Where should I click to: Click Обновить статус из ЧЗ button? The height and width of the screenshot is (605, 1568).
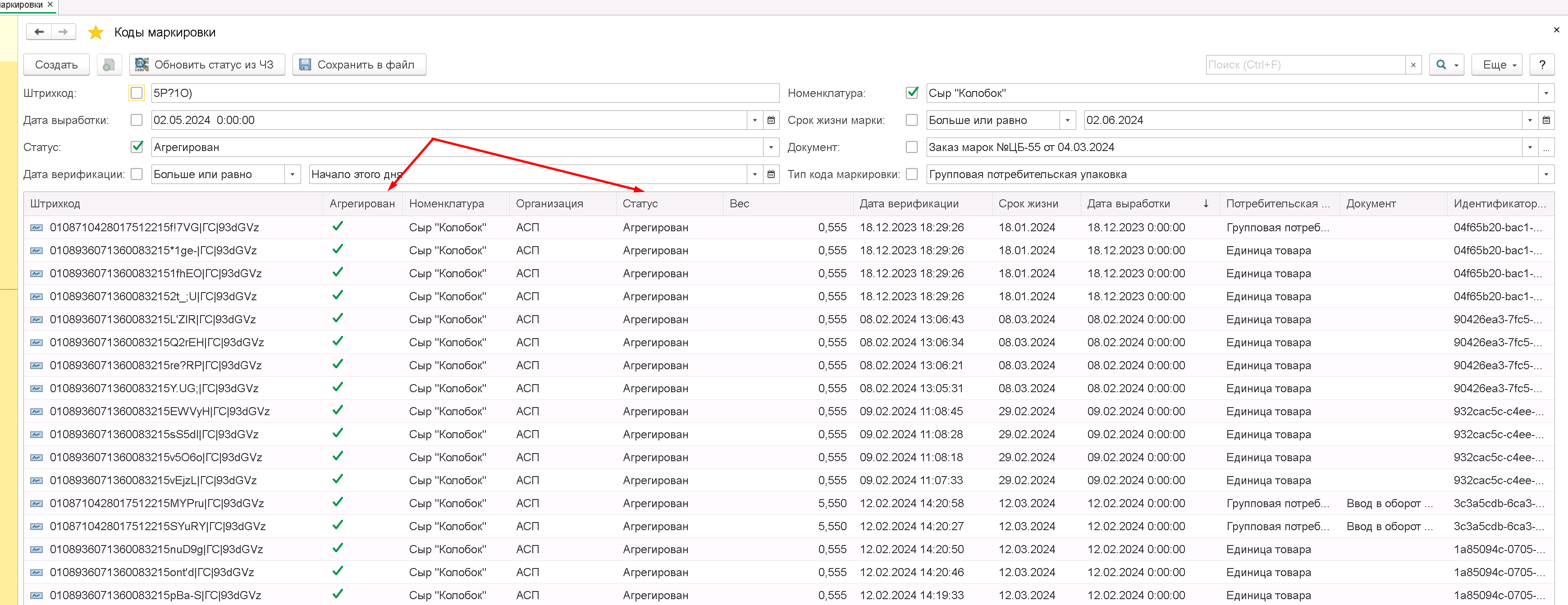tap(207, 64)
